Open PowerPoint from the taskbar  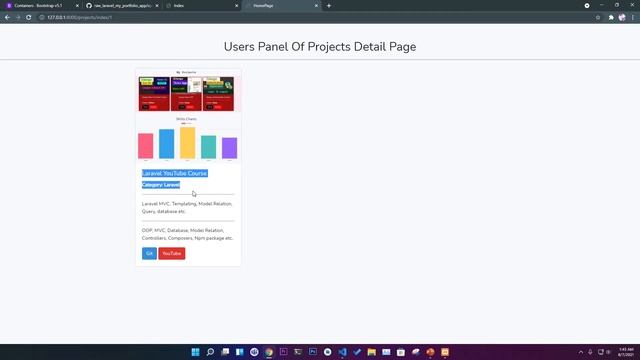pyautogui.click(x=430, y=352)
